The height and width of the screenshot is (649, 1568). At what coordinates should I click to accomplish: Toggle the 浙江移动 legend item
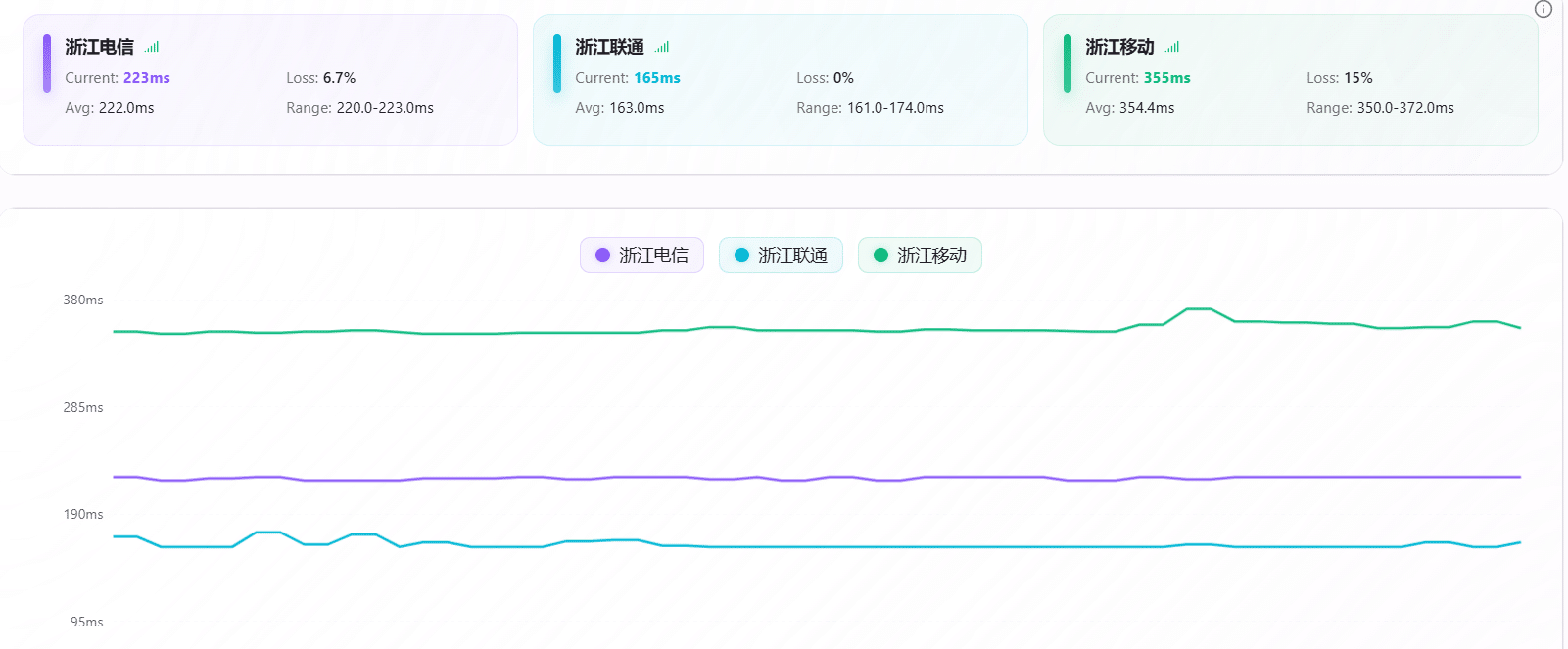[920, 255]
